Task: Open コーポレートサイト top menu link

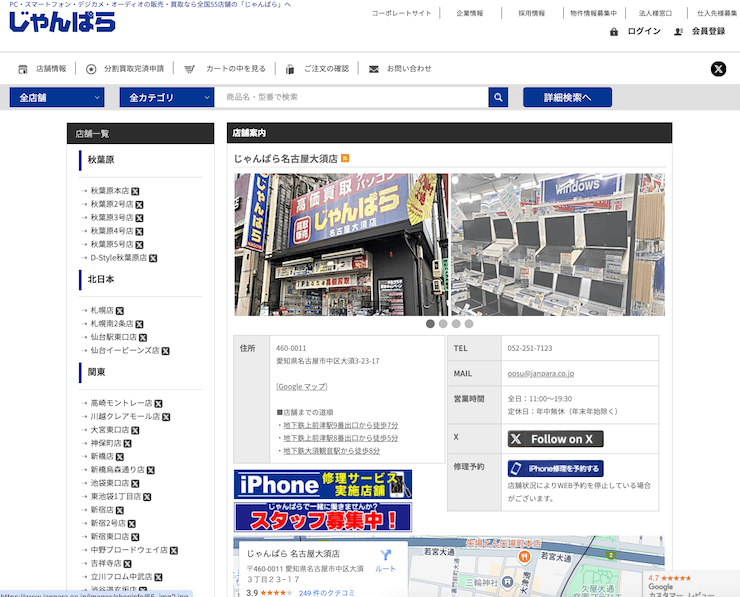Action: [402, 13]
